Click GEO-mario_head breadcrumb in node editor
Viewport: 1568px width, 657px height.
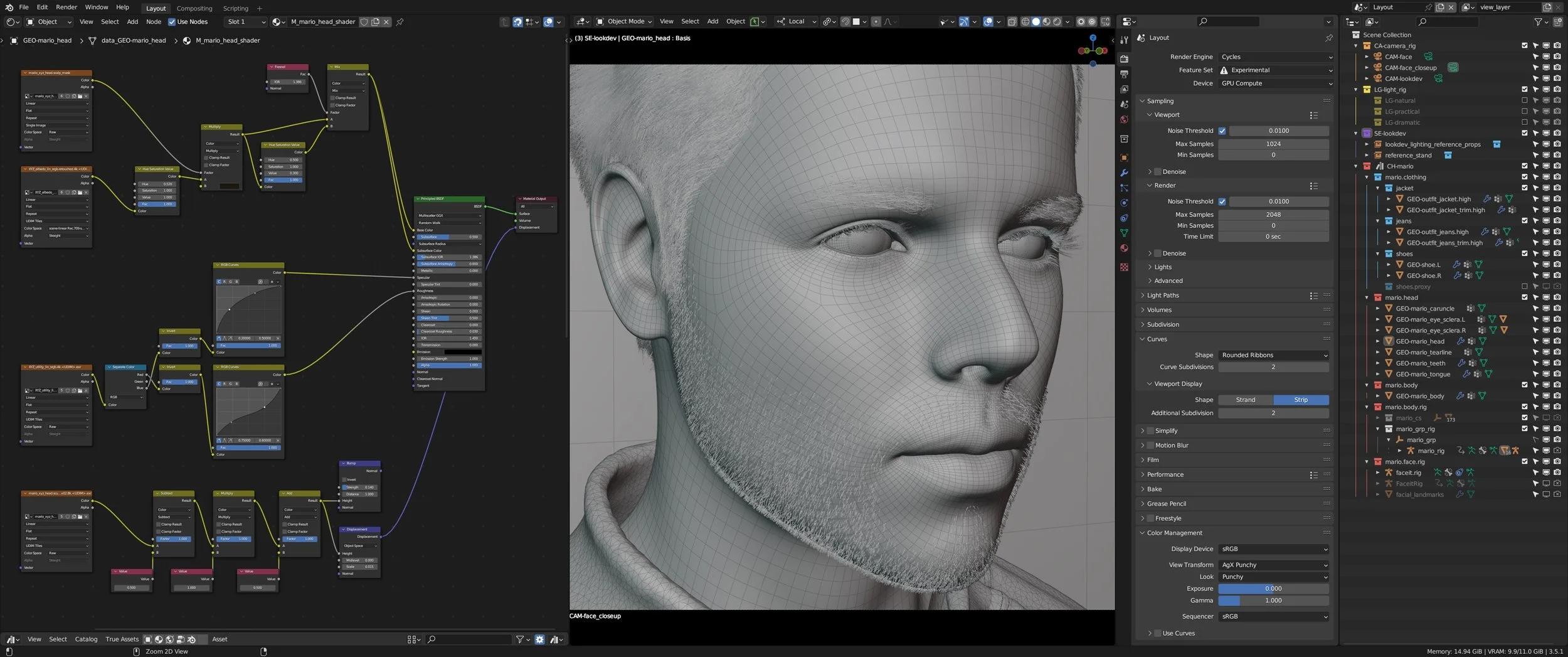47,40
